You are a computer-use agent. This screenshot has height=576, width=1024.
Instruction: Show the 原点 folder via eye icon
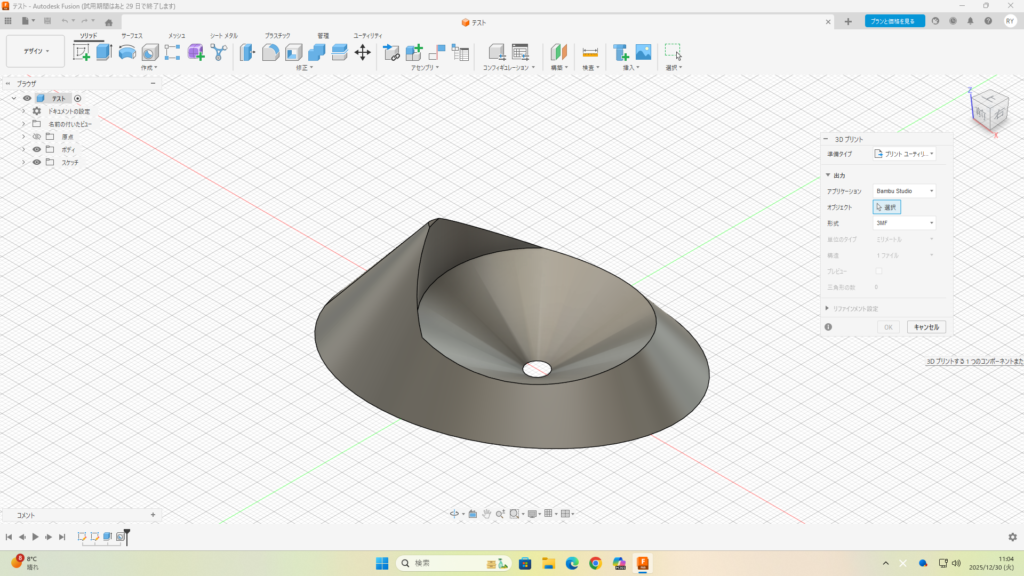(x=37, y=136)
